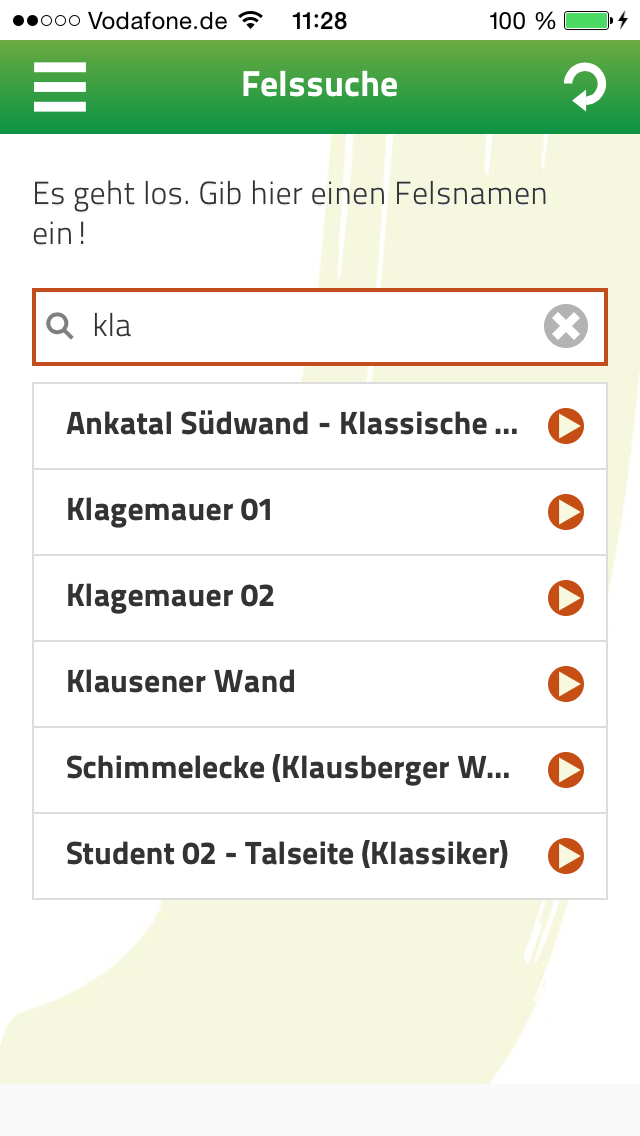Choose the Klagemauer 02 result
This screenshot has height=1136, width=640.
tap(170, 597)
